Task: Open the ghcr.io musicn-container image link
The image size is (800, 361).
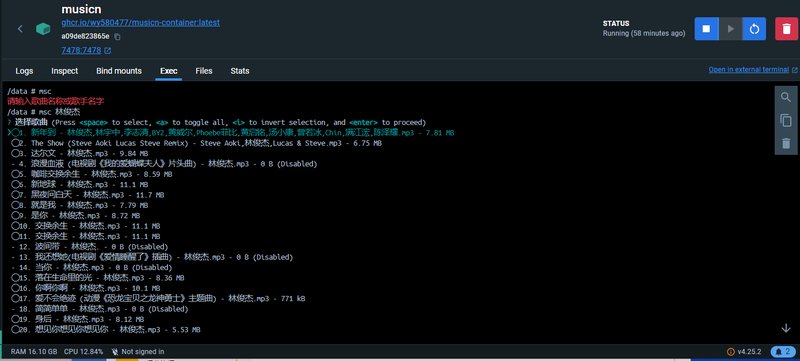Action: pyautogui.click(x=141, y=23)
